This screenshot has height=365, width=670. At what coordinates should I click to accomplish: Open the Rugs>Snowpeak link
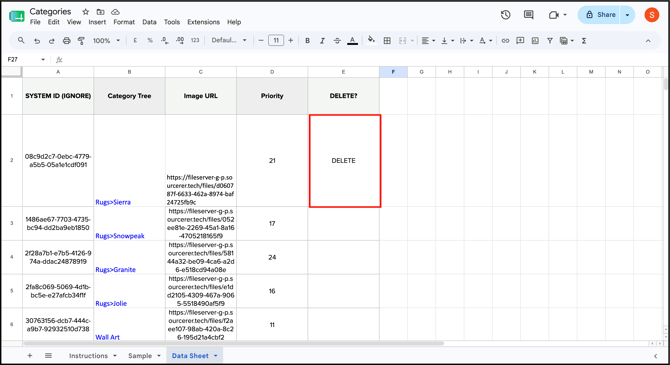click(x=120, y=236)
